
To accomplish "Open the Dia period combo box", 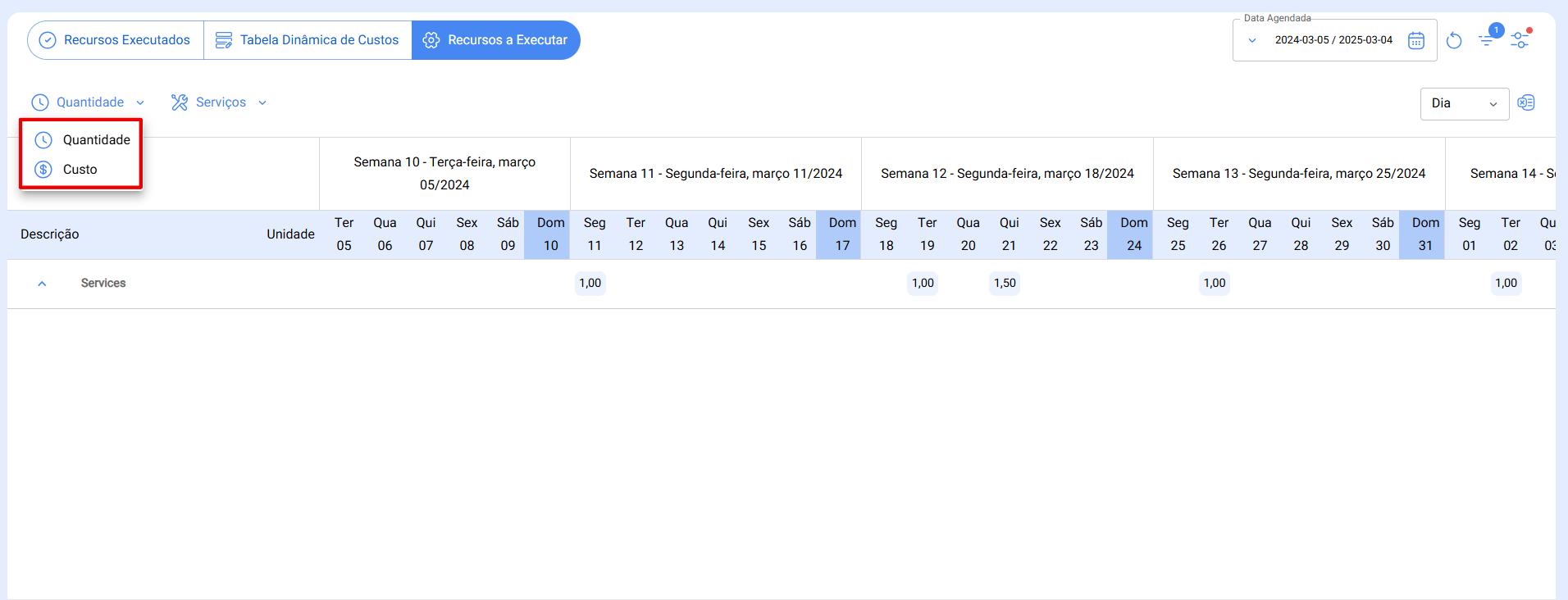I will click(1465, 104).
